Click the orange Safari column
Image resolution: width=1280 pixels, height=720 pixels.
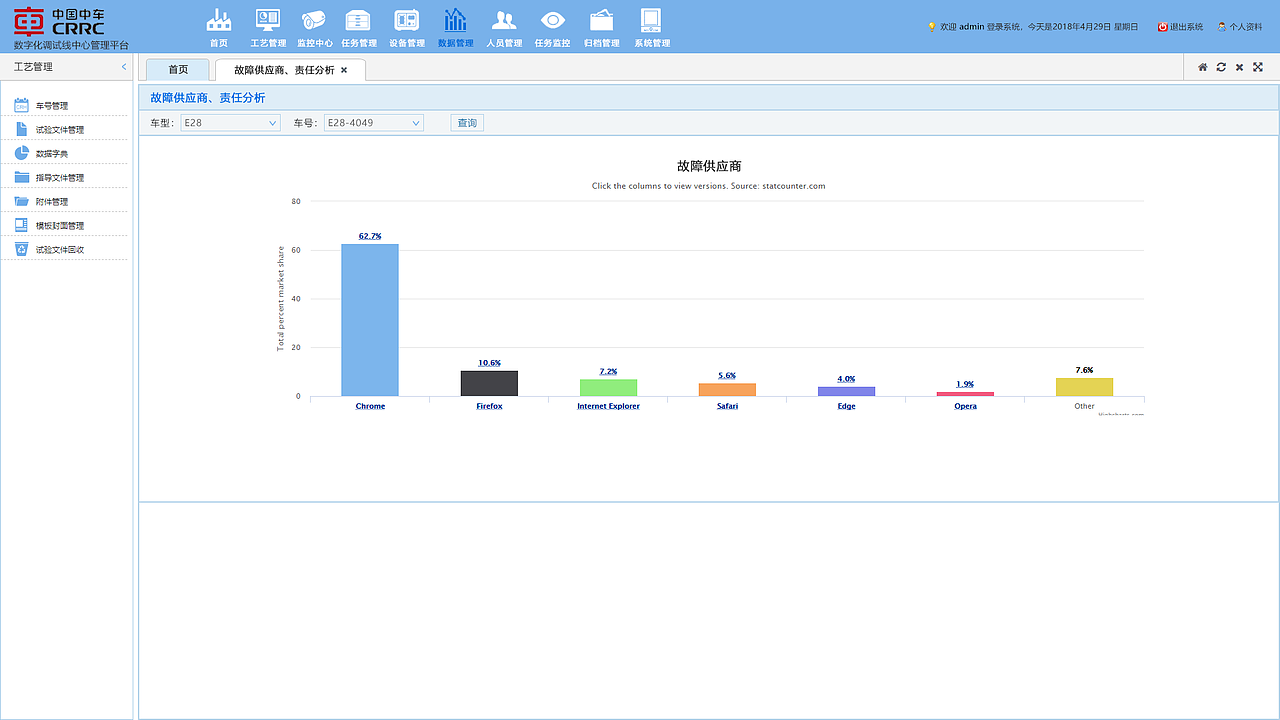[x=727, y=390]
